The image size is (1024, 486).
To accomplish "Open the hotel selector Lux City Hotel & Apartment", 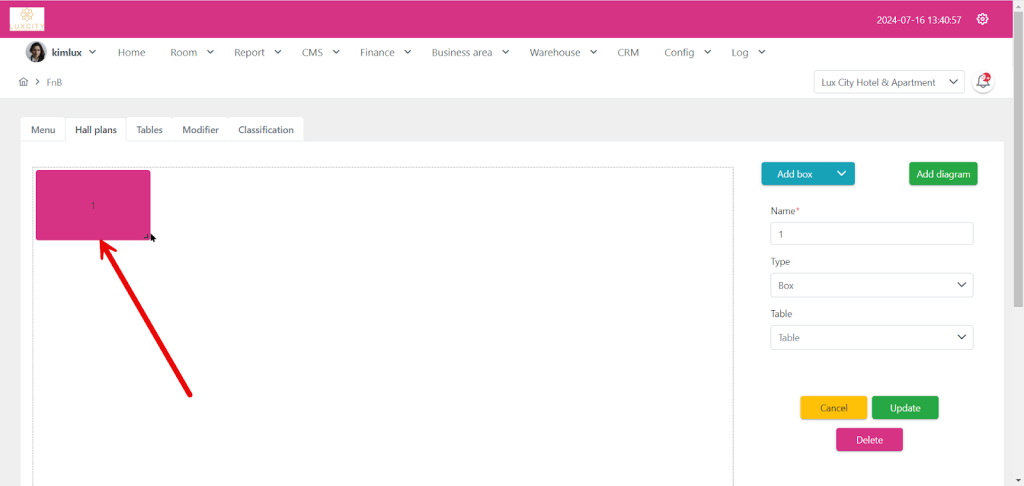I will (x=888, y=82).
